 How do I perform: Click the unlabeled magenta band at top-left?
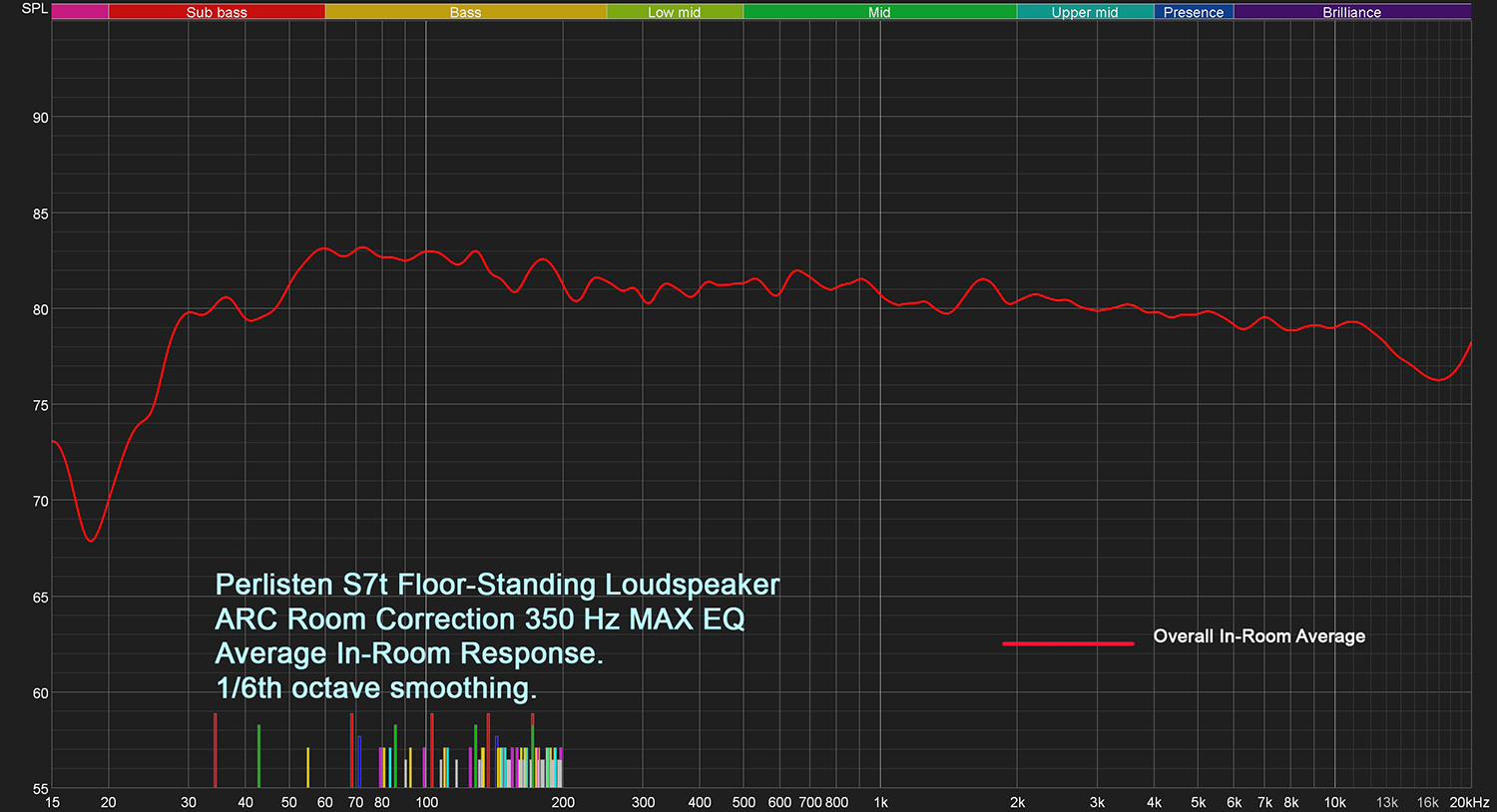(80, 12)
